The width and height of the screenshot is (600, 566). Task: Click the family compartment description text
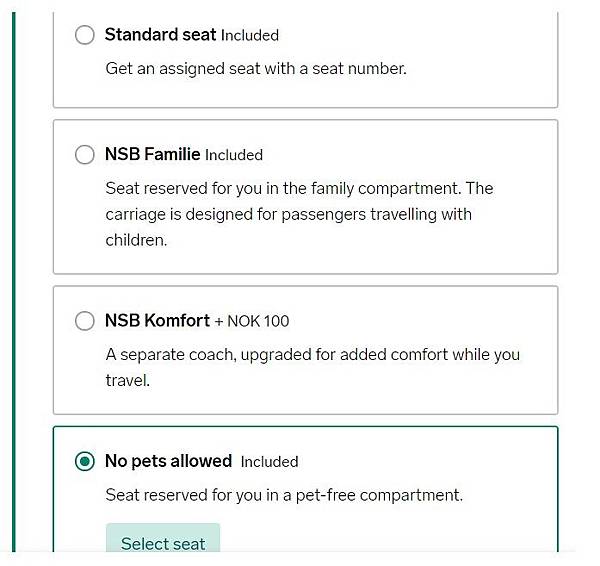tap(300, 214)
